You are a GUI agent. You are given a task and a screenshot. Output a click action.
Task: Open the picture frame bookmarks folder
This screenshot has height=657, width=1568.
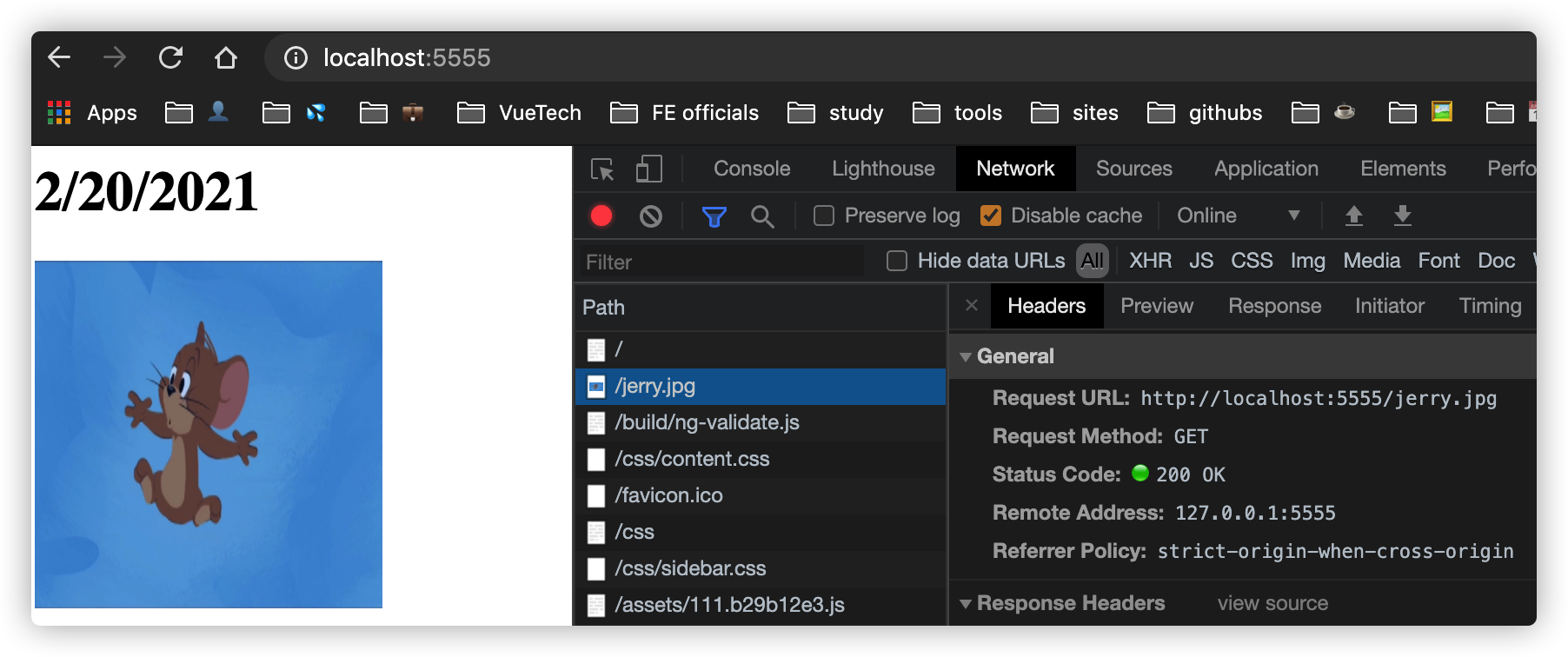pos(1420,113)
